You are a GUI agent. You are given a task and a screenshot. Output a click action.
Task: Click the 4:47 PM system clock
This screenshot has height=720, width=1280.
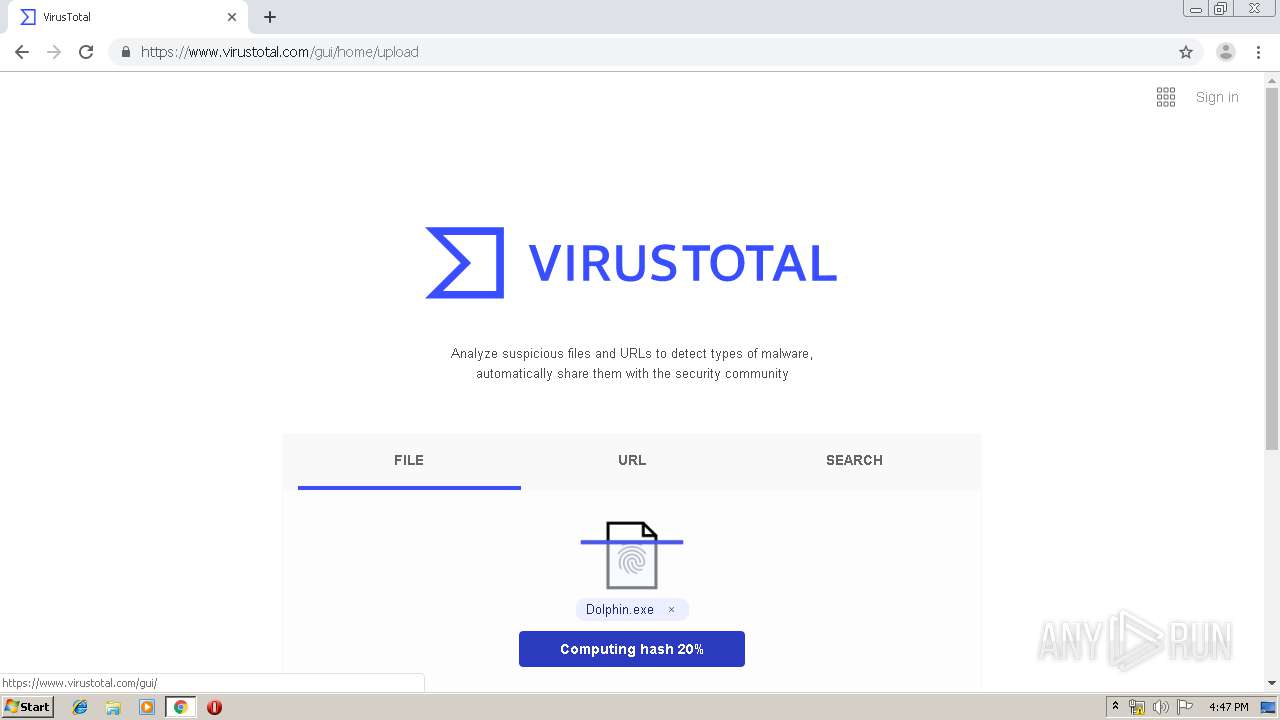[x=1229, y=707]
